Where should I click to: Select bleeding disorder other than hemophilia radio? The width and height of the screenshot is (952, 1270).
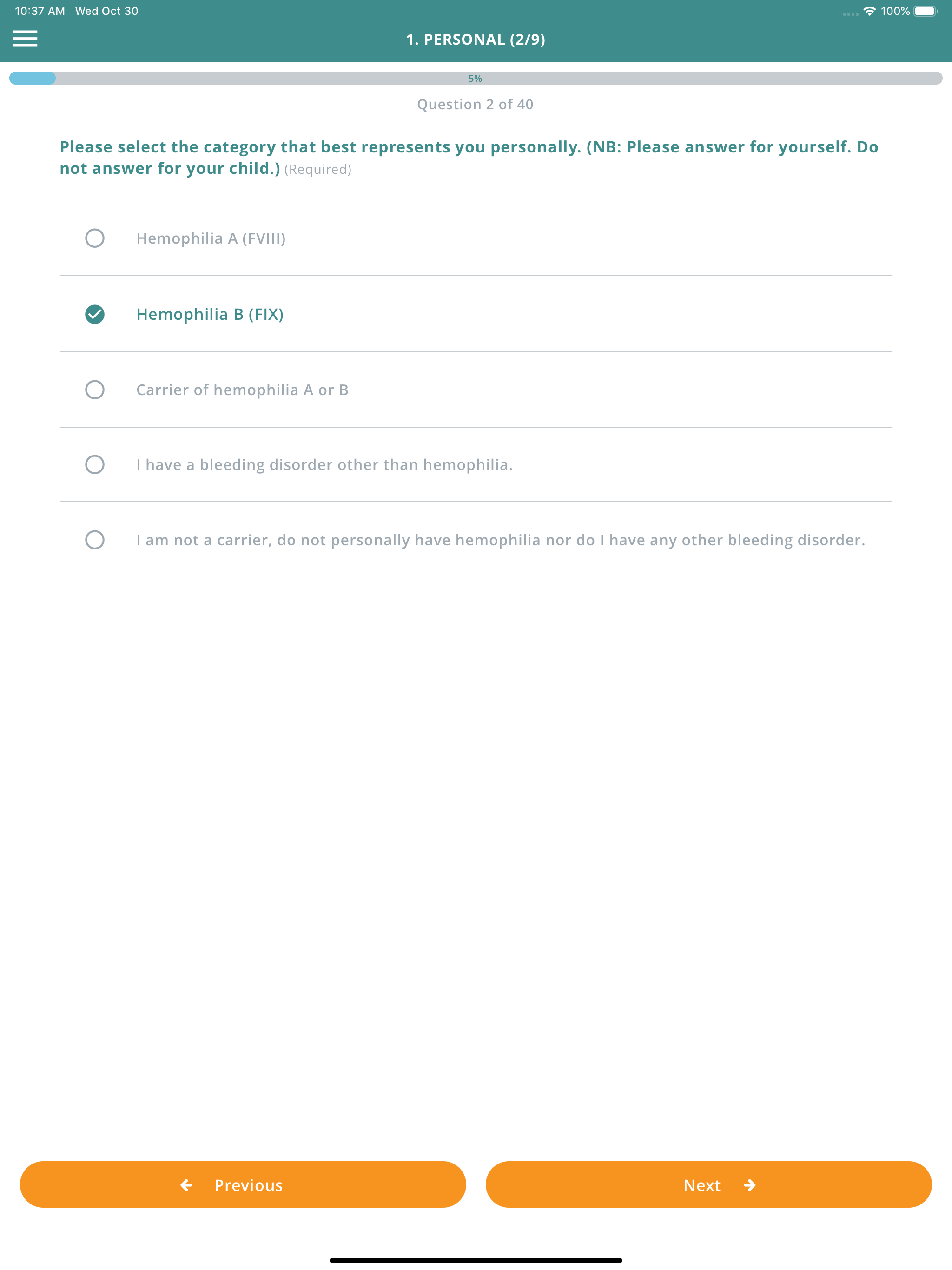pyautogui.click(x=95, y=464)
